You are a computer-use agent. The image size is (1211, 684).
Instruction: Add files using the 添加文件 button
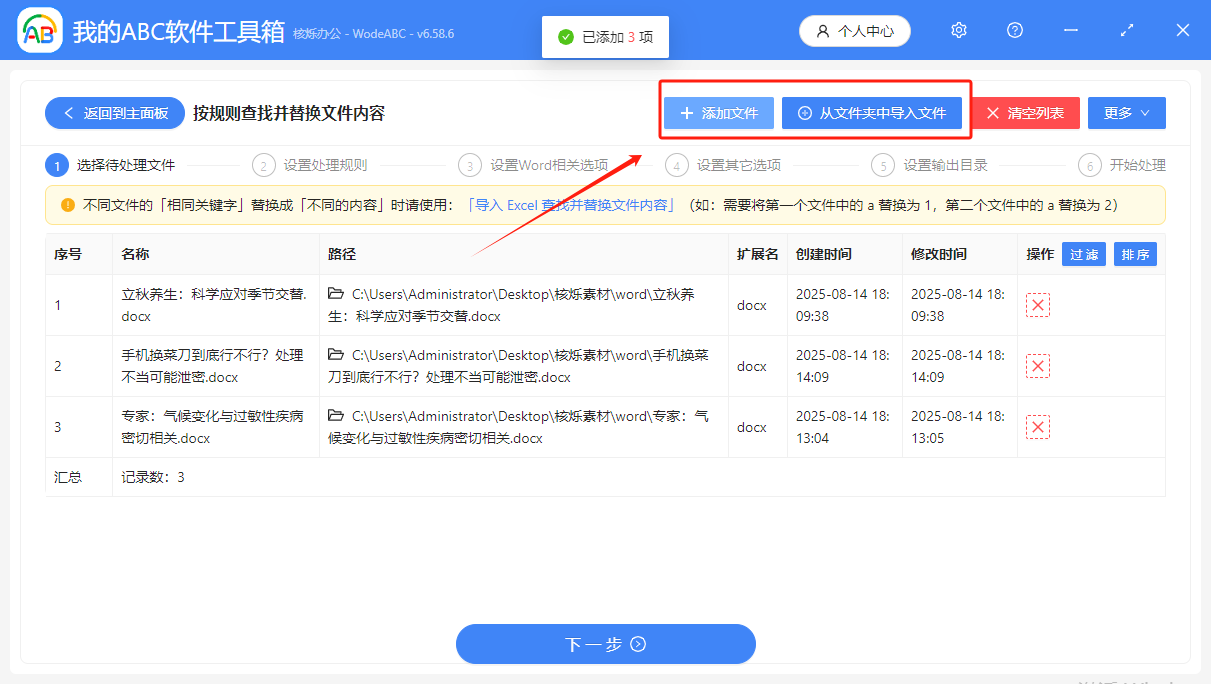pyautogui.click(x=717, y=113)
